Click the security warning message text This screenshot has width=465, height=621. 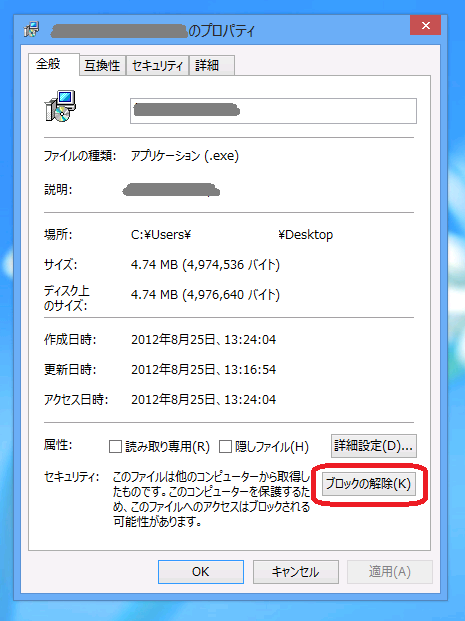212,499
